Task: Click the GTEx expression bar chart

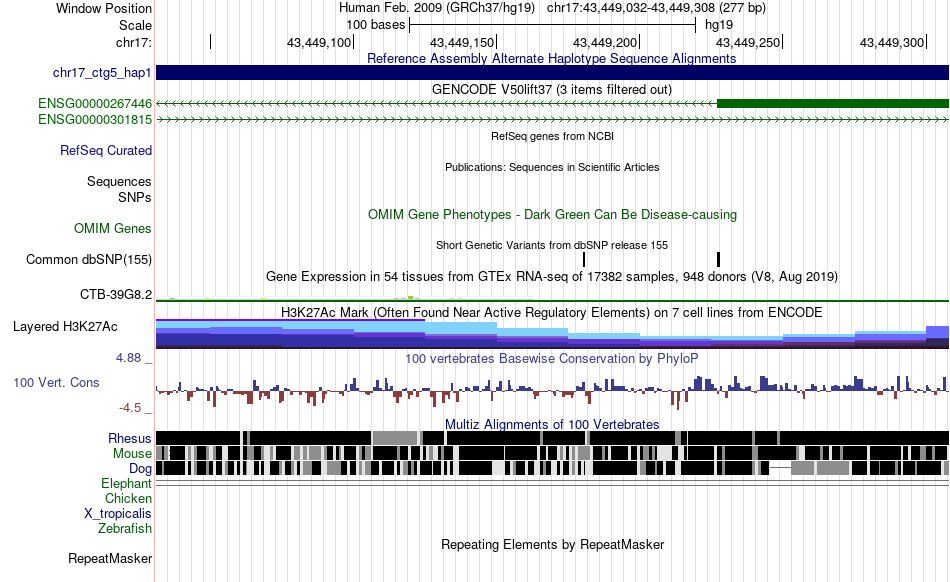Action: [x=552, y=299]
